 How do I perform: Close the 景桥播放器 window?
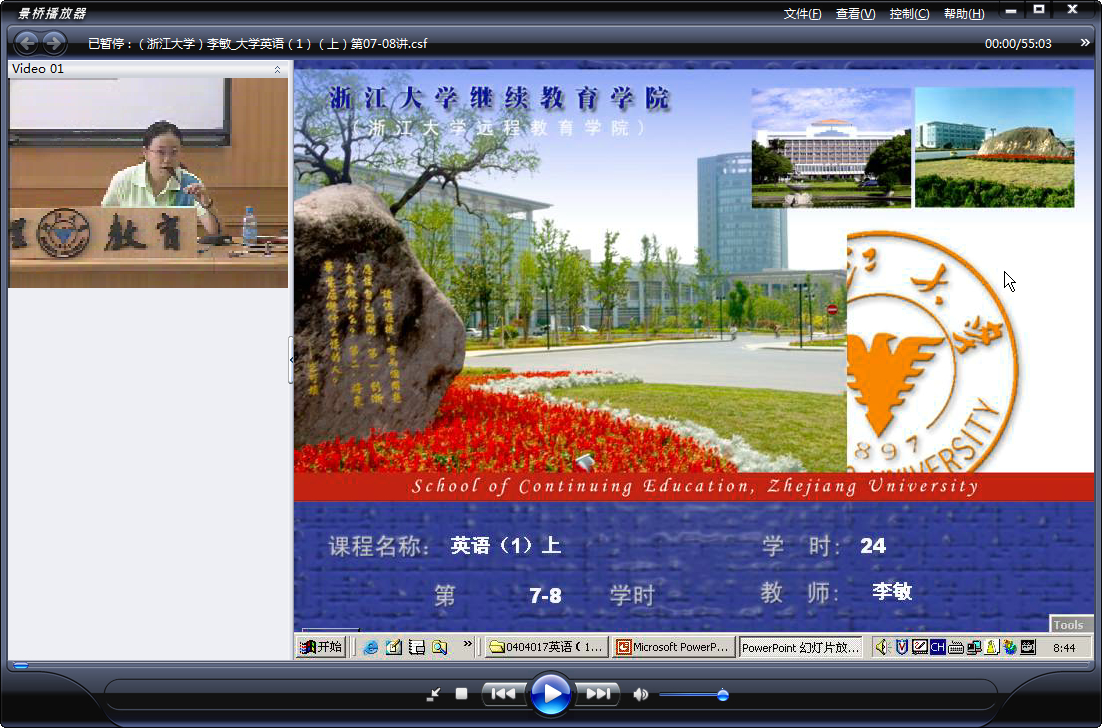coord(1072,10)
